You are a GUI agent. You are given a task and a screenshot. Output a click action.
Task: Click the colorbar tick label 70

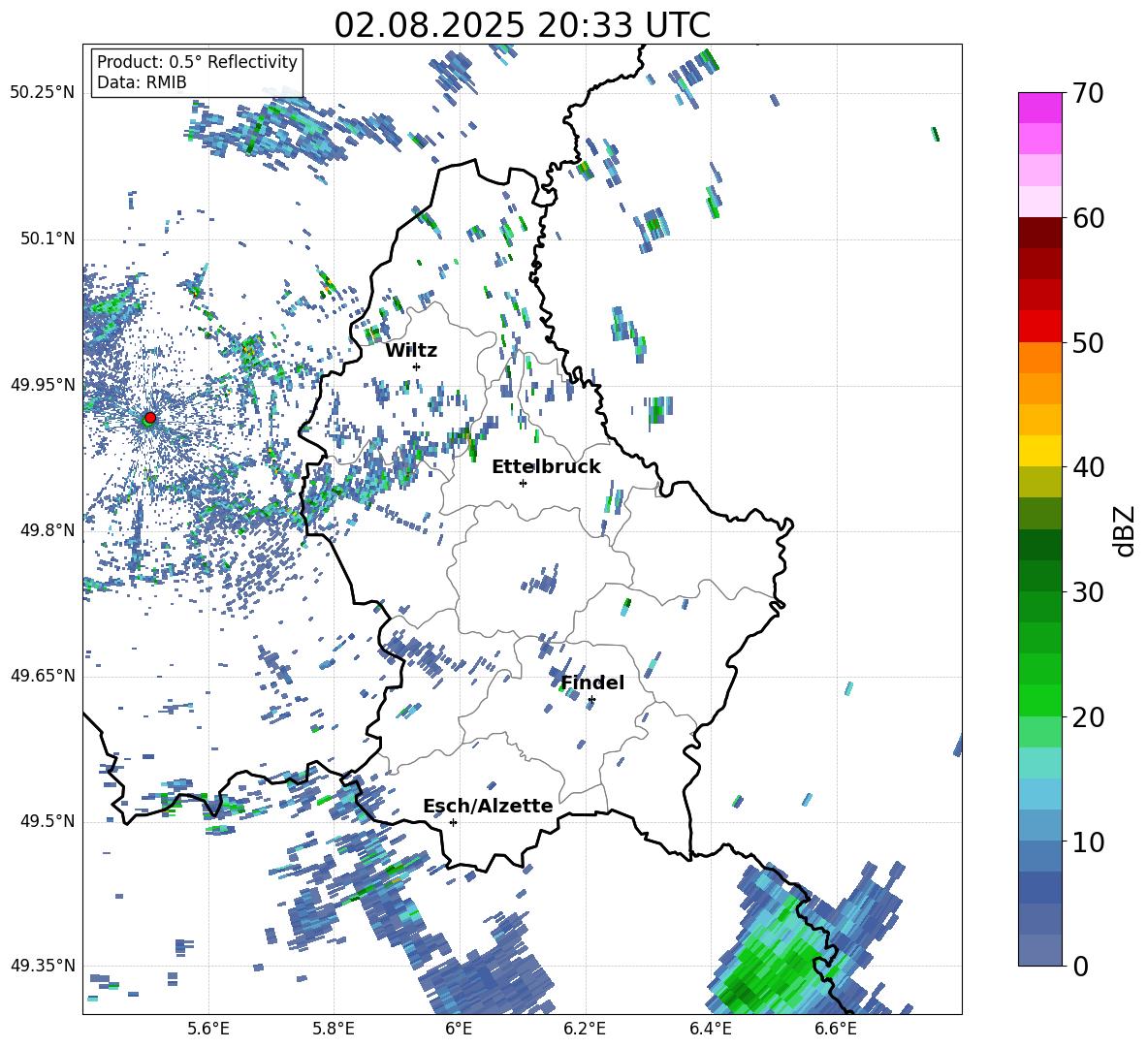1087,94
